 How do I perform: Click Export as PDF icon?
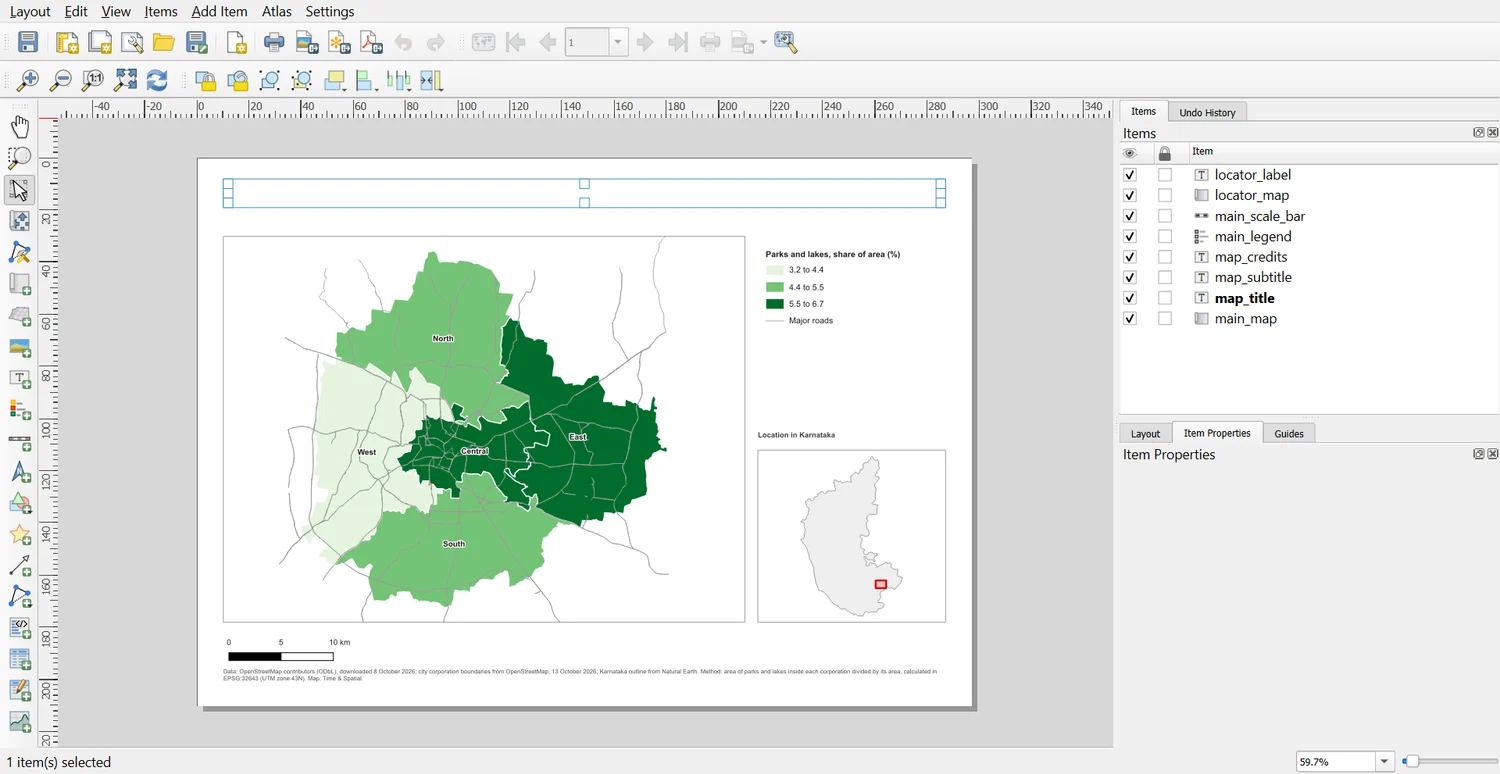(371, 42)
